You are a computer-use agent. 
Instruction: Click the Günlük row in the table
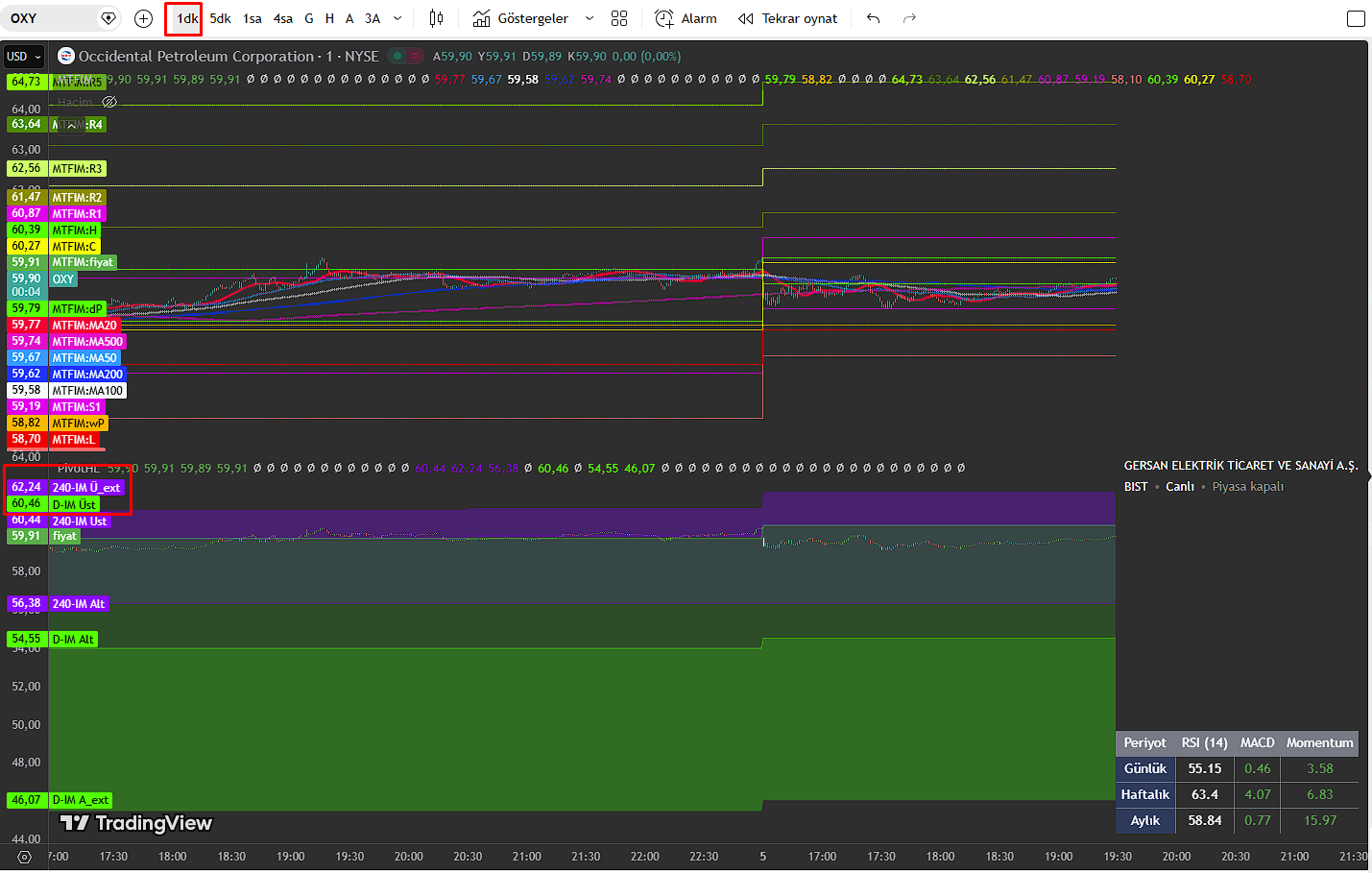pyautogui.click(x=1238, y=768)
